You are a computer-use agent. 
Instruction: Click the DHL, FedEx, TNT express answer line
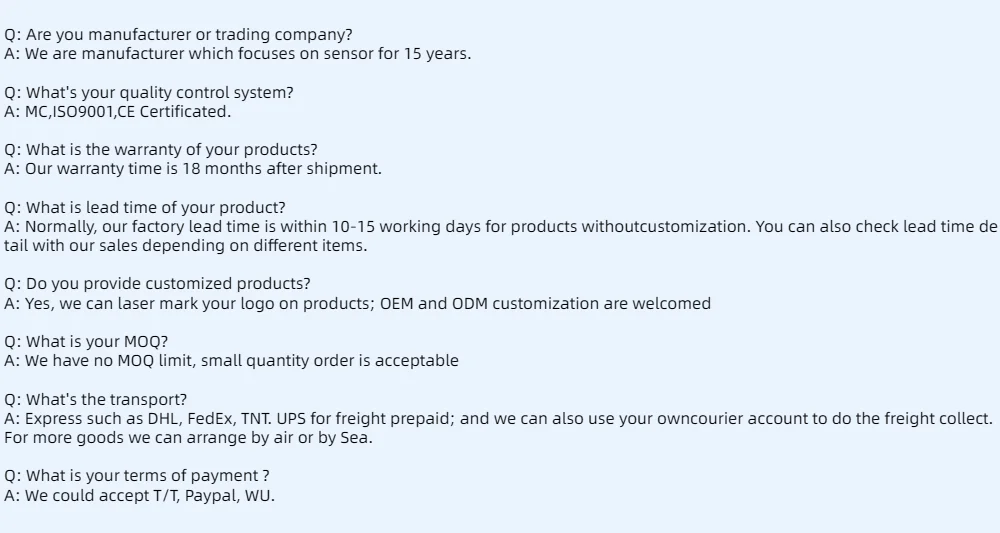(x=499, y=419)
